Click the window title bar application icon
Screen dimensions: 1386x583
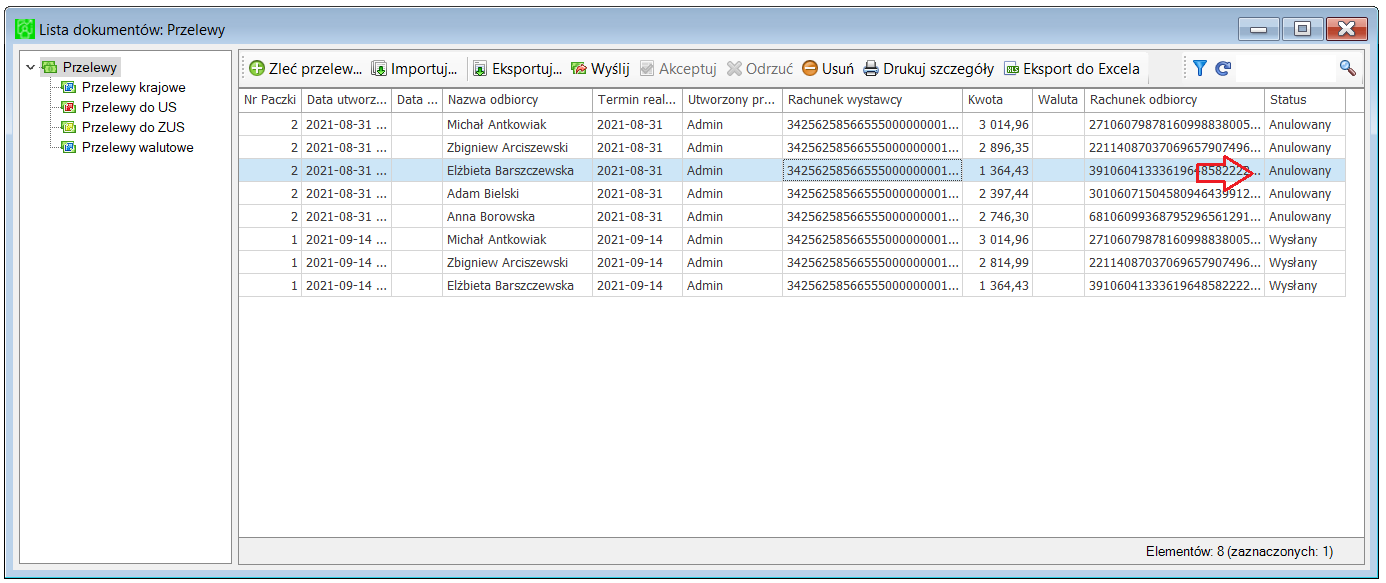(25, 30)
